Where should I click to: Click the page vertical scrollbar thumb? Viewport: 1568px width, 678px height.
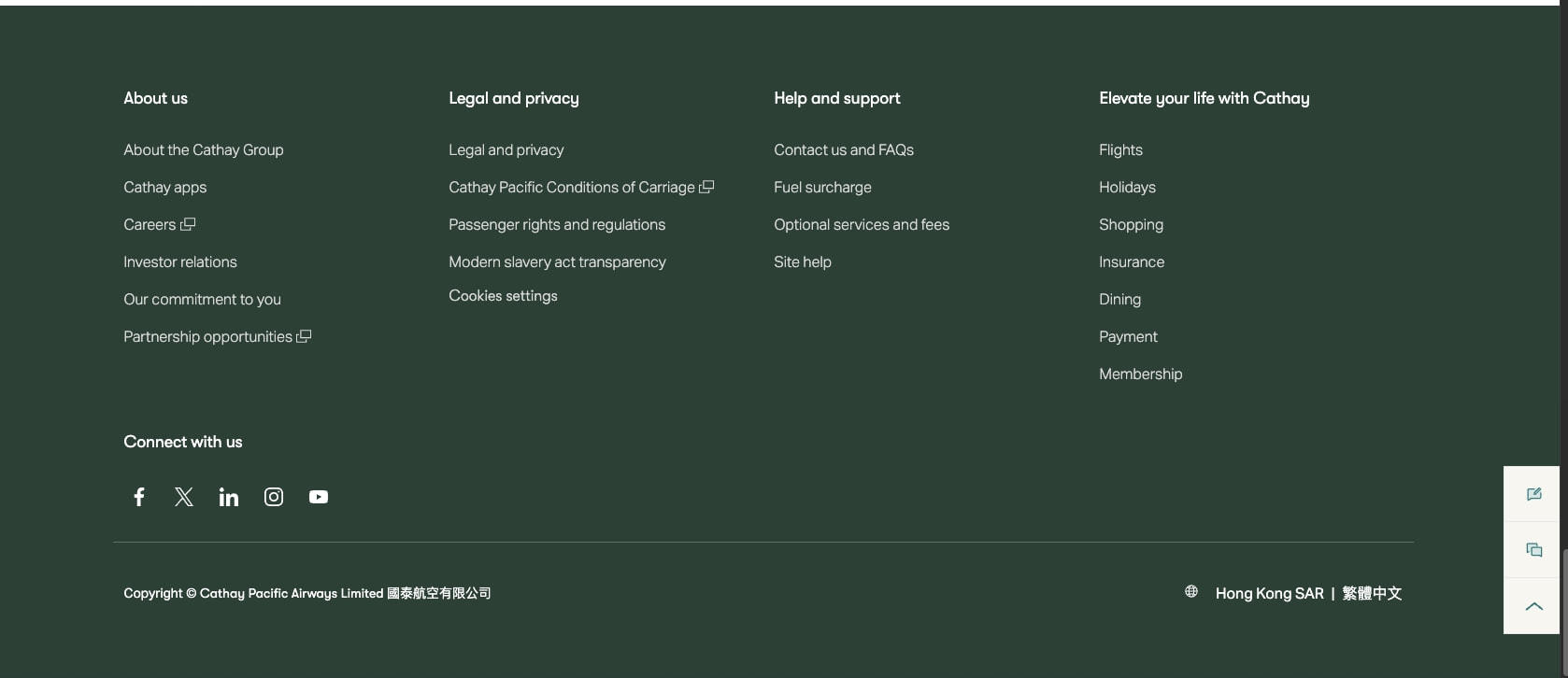point(1564,612)
